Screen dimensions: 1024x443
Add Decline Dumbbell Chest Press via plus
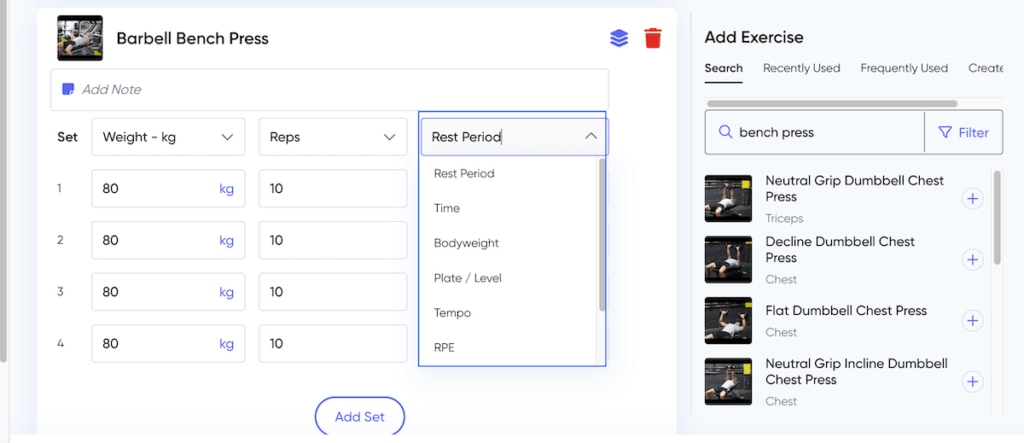[x=972, y=260]
